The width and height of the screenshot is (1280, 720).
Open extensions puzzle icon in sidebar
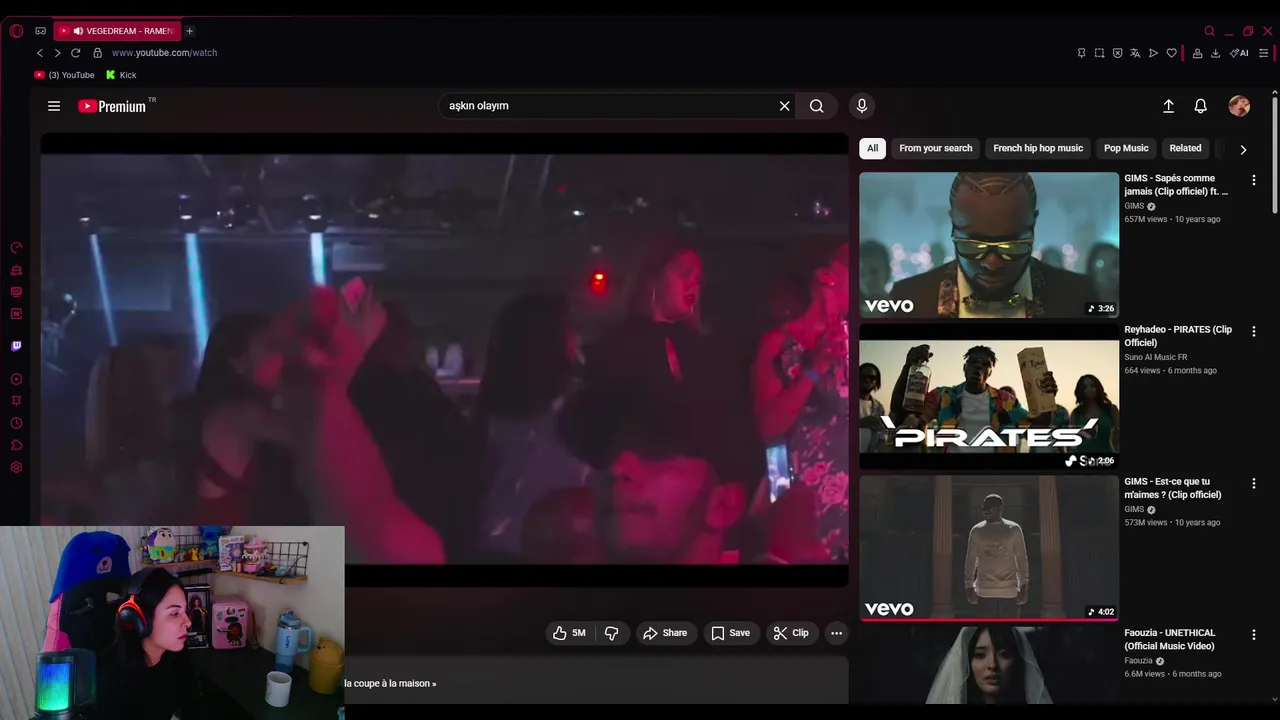16,445
